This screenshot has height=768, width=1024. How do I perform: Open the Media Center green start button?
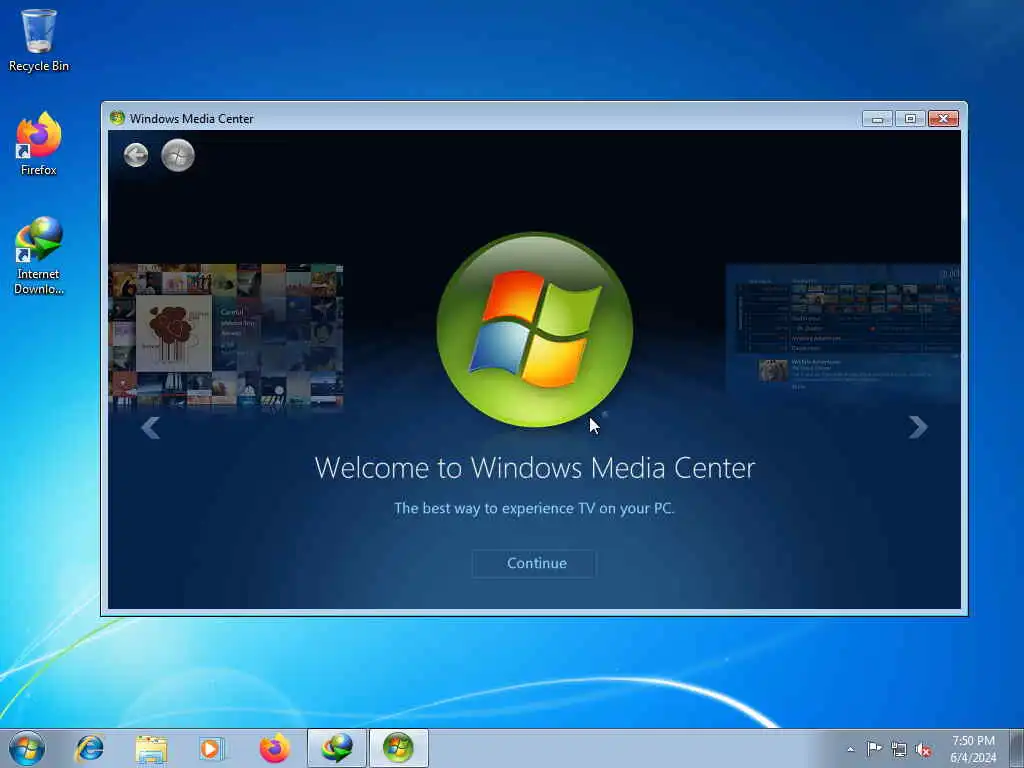tap(178, 155)
